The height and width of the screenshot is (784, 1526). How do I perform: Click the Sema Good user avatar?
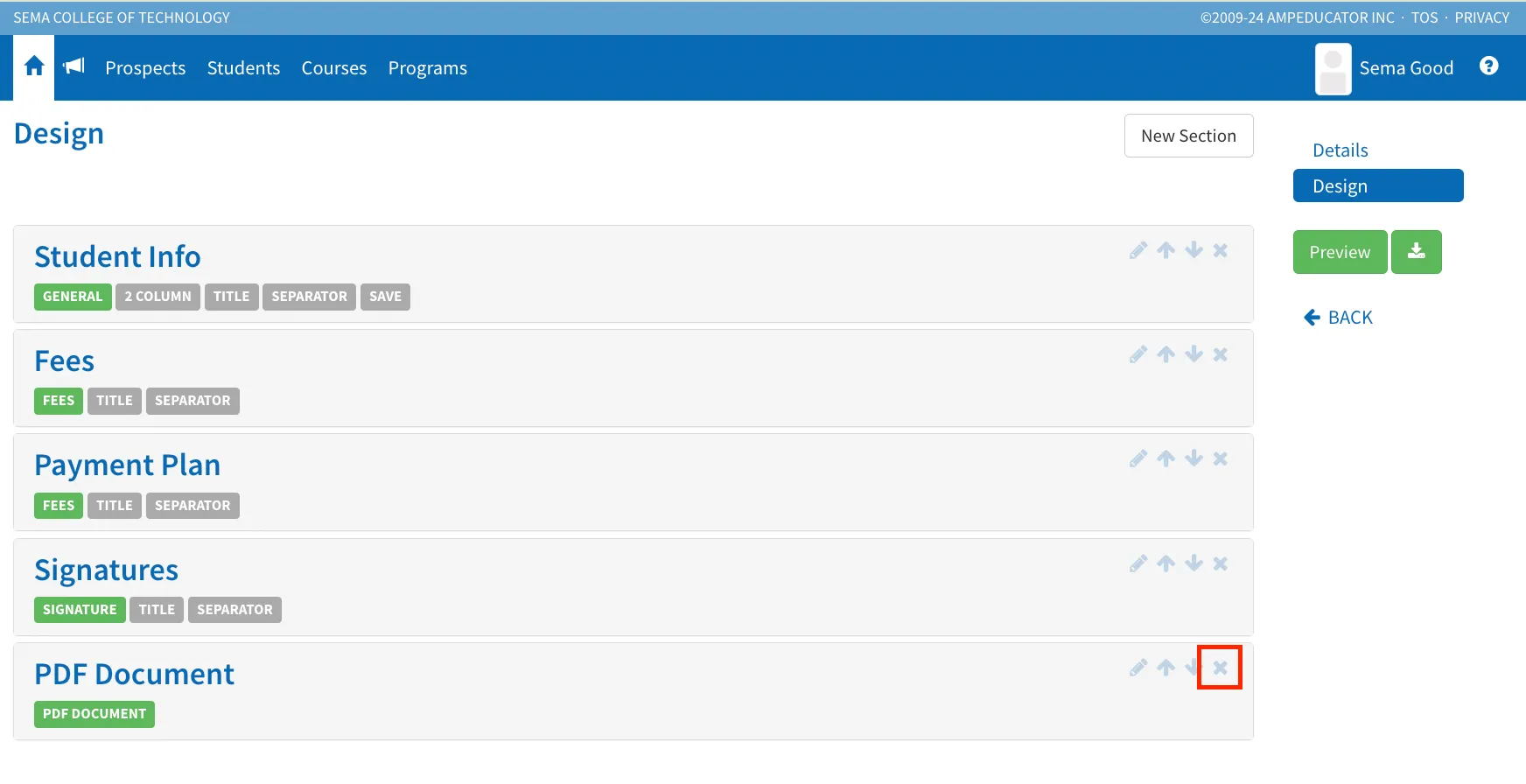1333,68
